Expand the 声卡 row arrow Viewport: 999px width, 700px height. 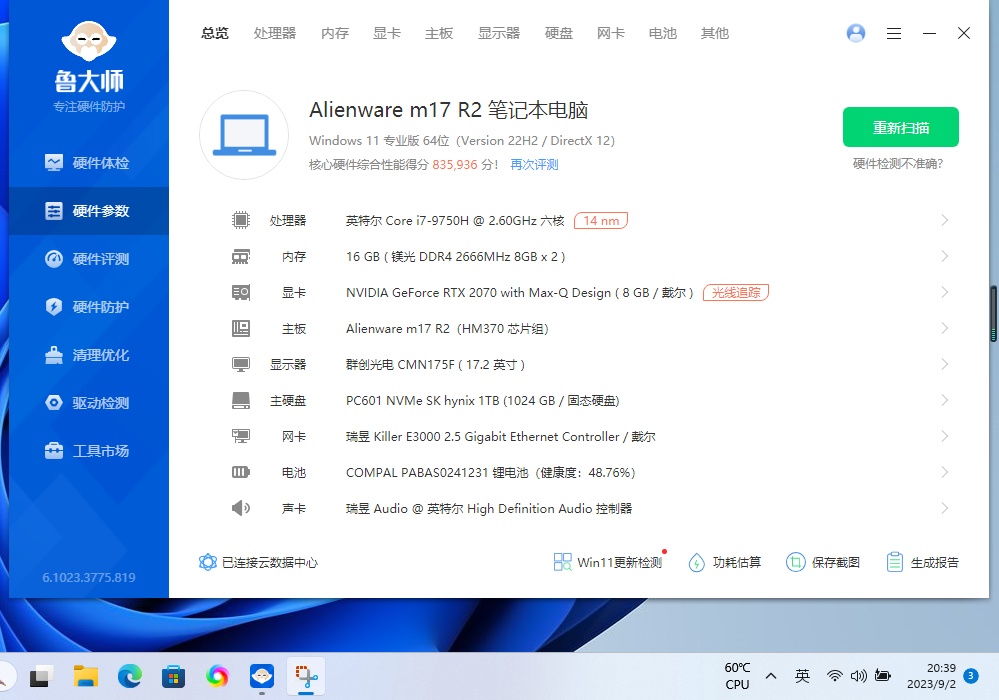point(944,508)
